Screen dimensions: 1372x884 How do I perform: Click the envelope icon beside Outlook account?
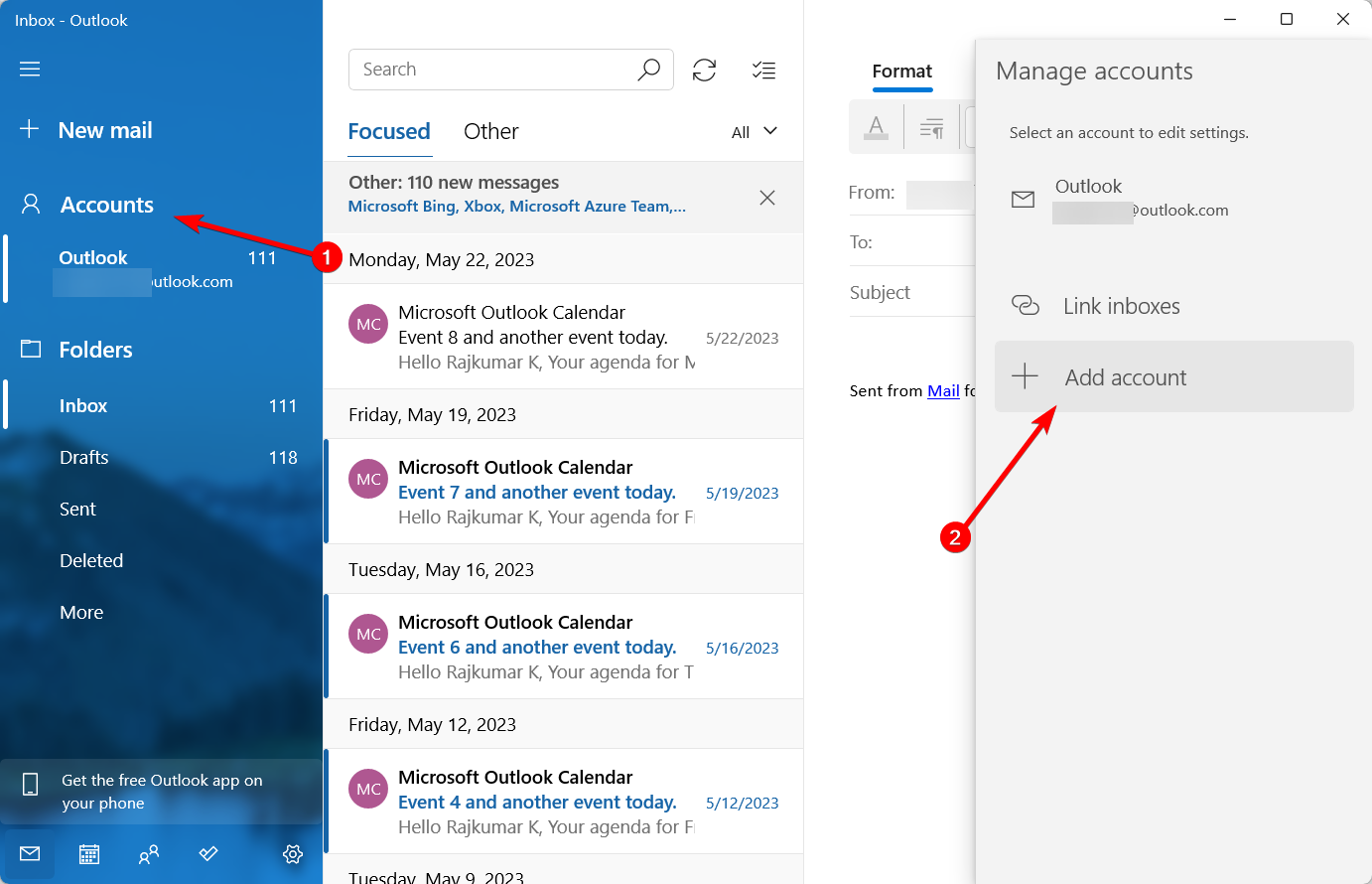(x=1023, y=200)
